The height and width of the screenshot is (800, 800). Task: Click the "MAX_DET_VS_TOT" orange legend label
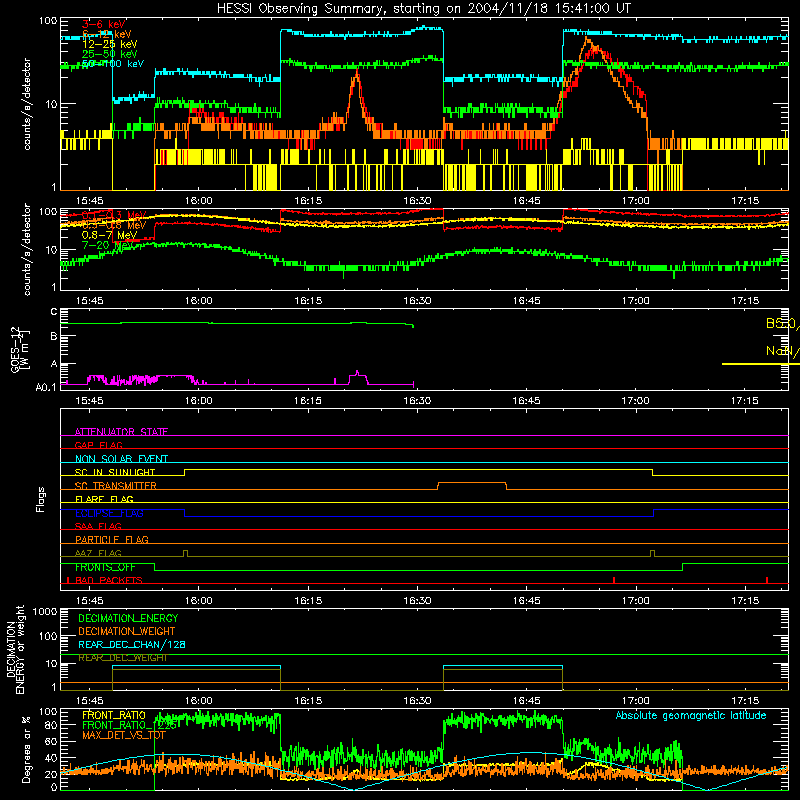[x=124, y=735]
